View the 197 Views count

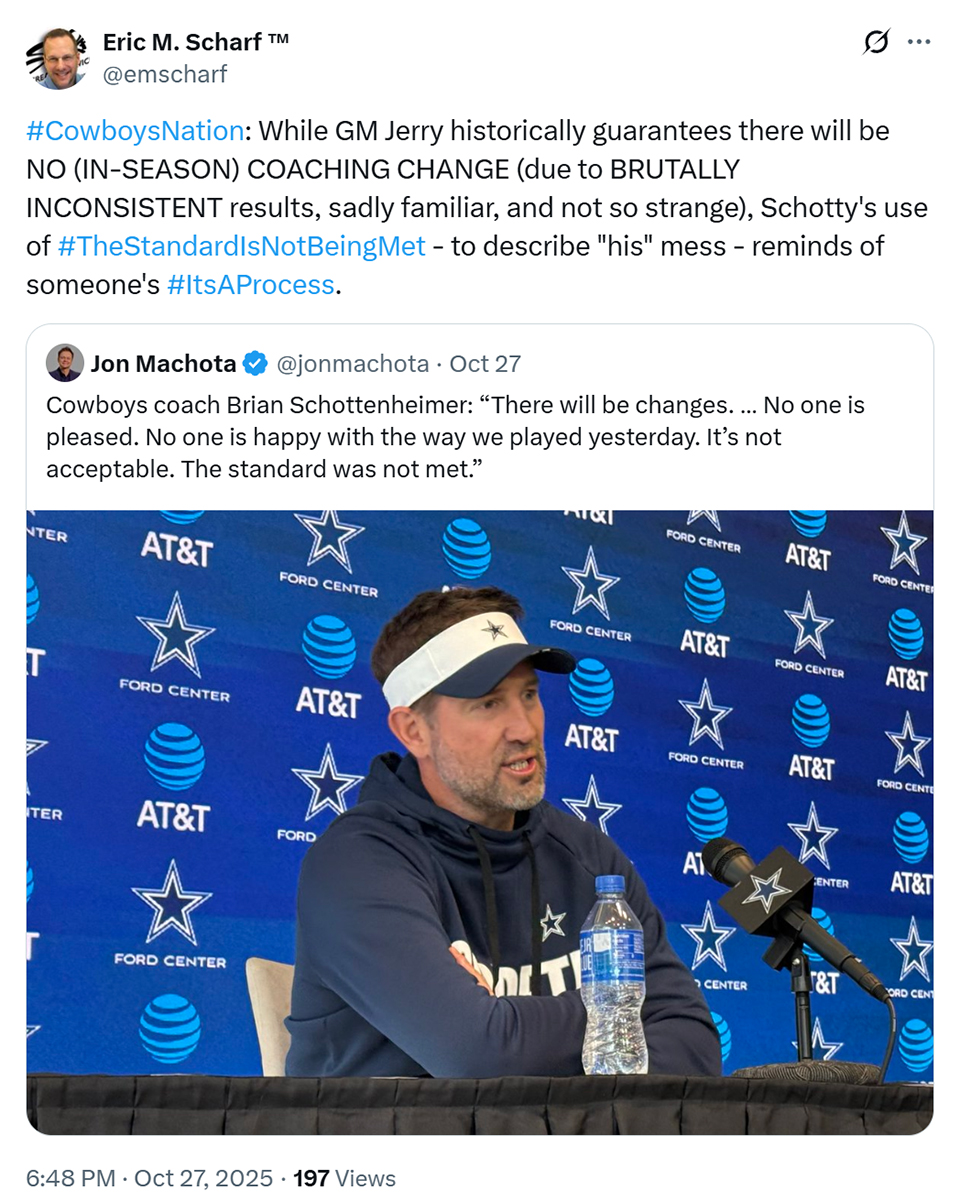pos(344,1178)
